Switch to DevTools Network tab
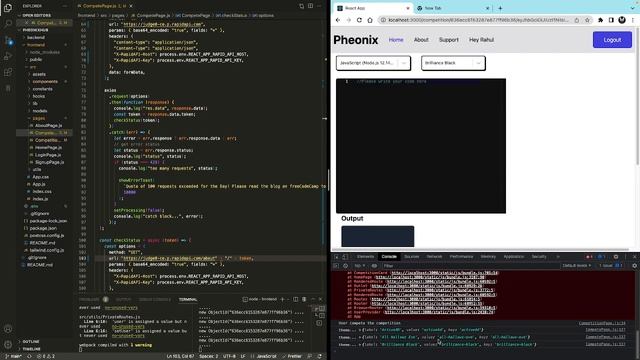640x360 pixels. pyautogui.click(x=434, y=257)
